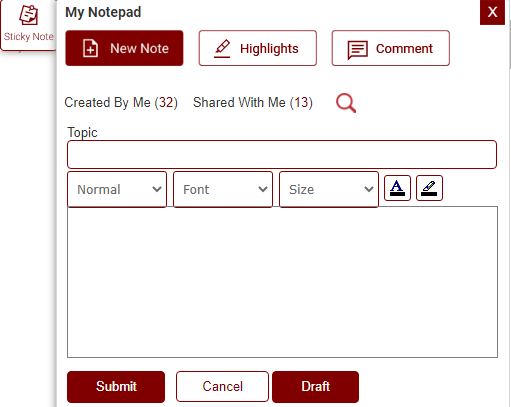Image resolution: width=511 pixels, height=407 pixels.
Task: Click into the Topic input field
Action: coord(282,154)
